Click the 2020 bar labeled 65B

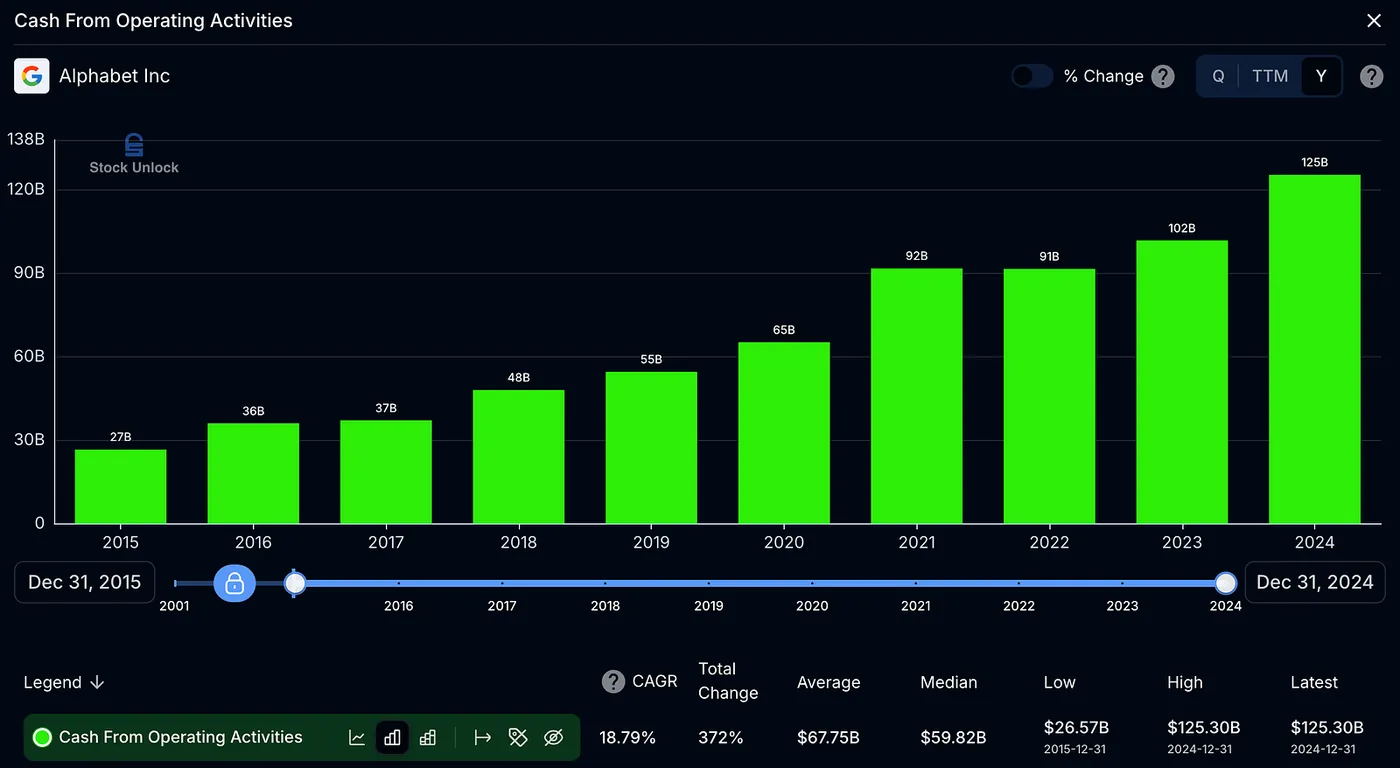[x=784, y=433]
